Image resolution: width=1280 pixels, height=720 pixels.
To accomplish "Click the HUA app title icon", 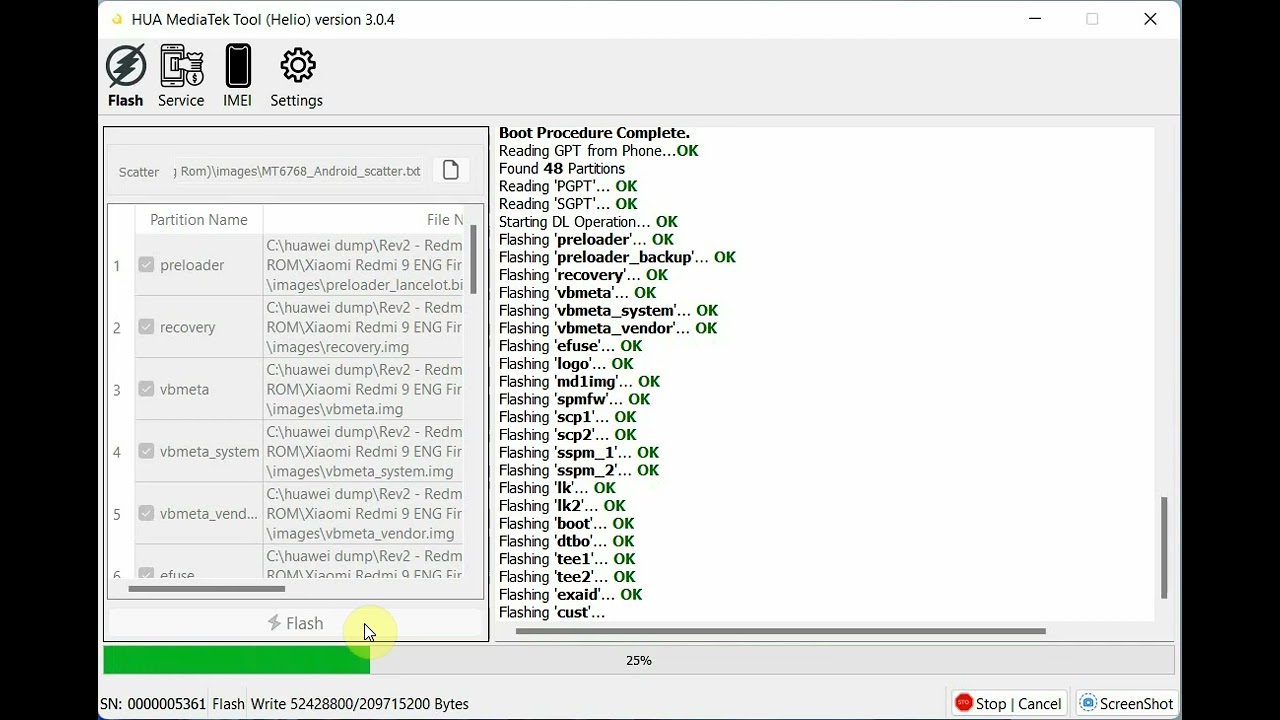I will [x=117, y=19].
